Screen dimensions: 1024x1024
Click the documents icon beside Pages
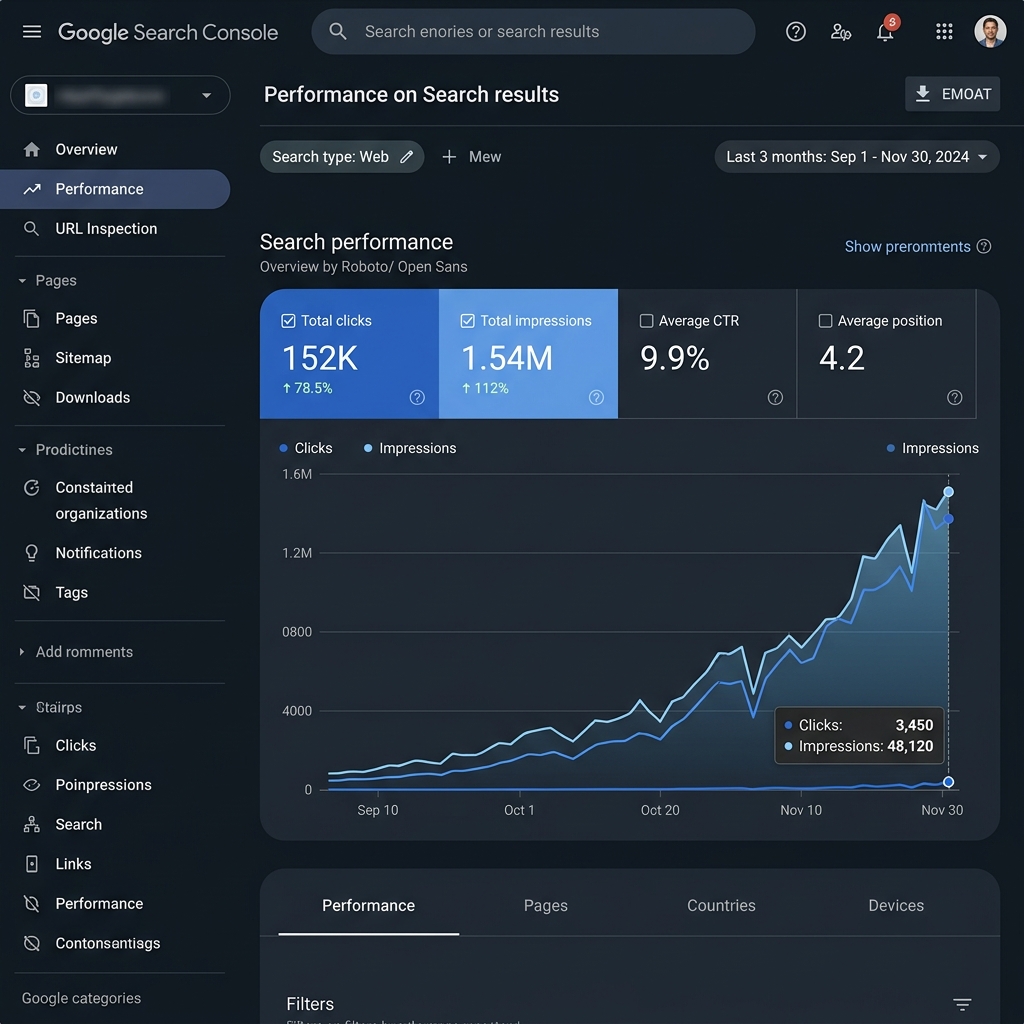tap(31, 319)
